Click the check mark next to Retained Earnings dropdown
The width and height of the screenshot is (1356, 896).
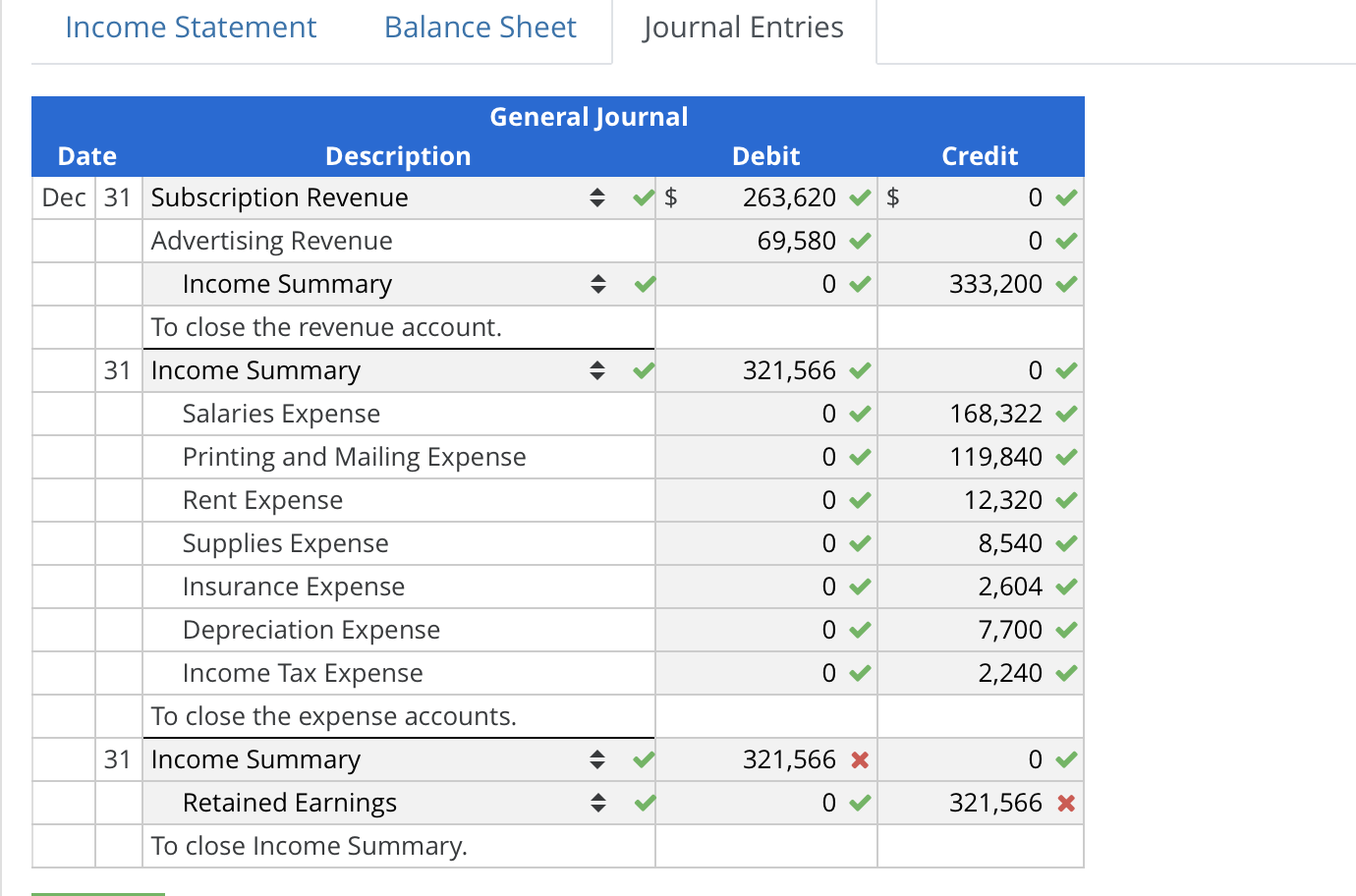pos(644,803)
